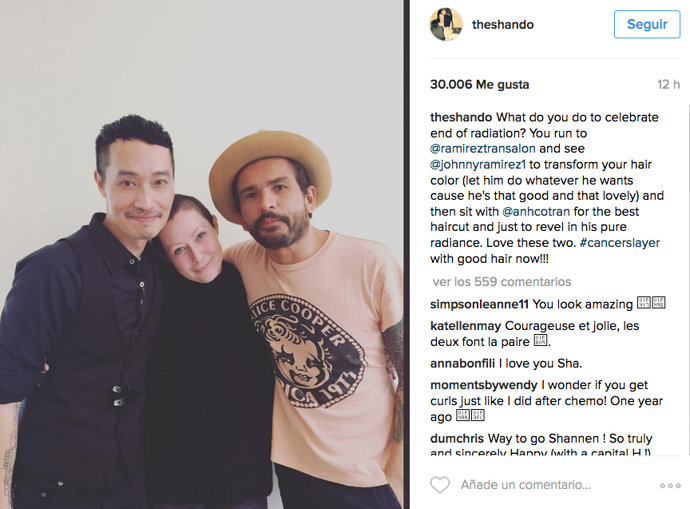
Task: Click the heart like icon
Action: click(x=440, y=485)
